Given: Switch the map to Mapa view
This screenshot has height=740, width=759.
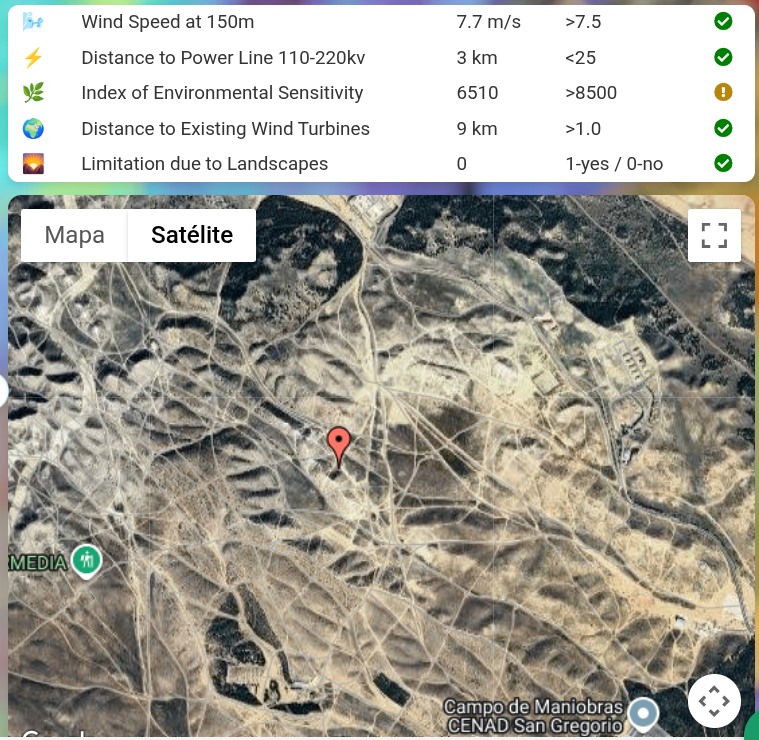Looking at the screenshot, I should pos(75,235).
